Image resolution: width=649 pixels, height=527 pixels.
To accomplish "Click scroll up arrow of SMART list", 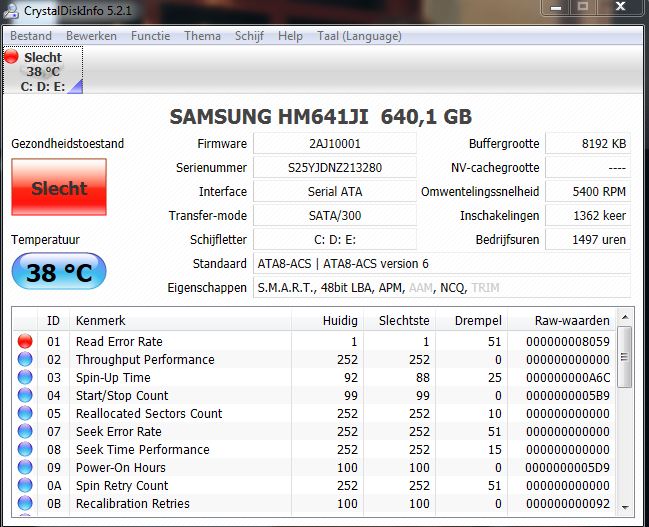I will click(x=625, y=317).
